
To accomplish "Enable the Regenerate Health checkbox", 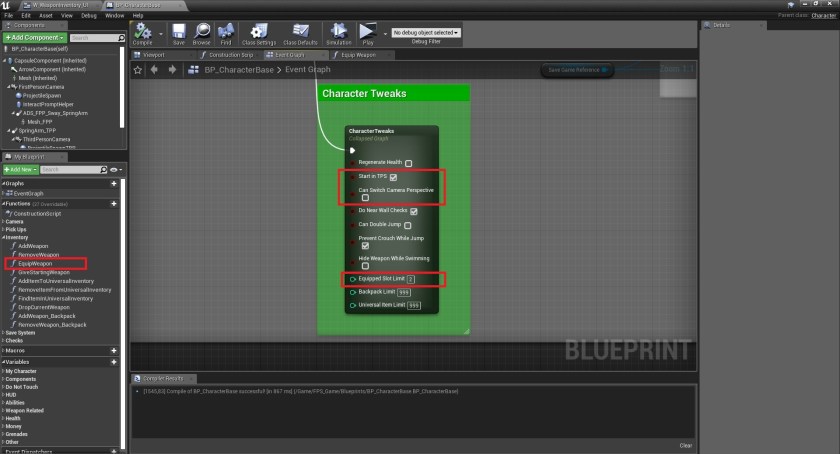I will pos(409,162).
